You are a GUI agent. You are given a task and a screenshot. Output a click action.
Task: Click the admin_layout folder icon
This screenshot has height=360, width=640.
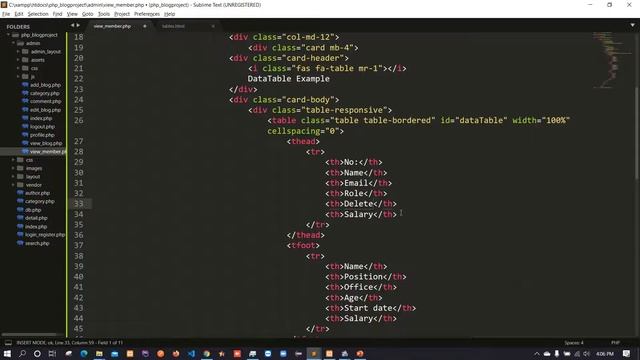pyautogui.click(x=25, y=52)
